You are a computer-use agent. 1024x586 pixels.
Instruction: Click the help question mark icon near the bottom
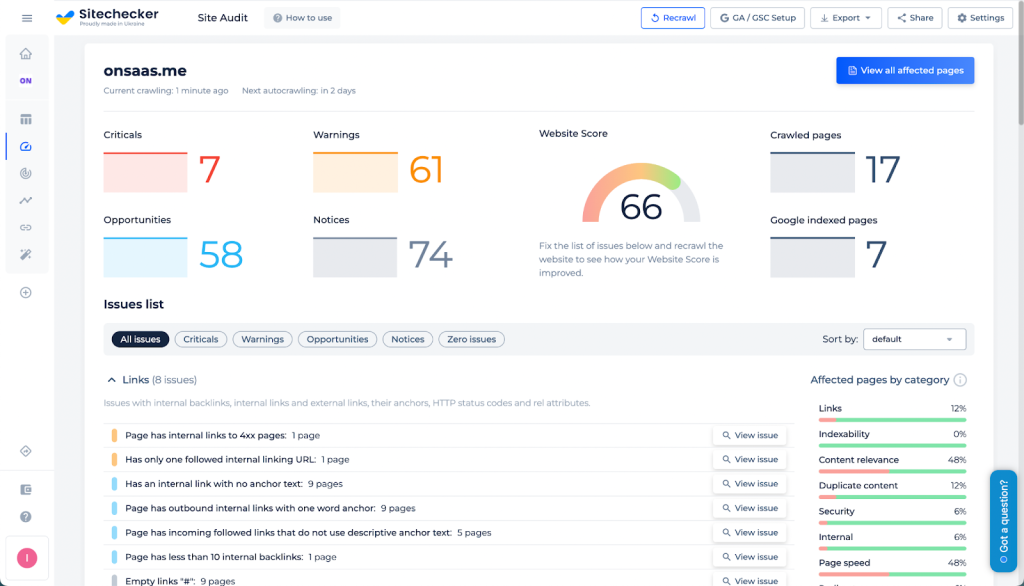coord(27,516)
